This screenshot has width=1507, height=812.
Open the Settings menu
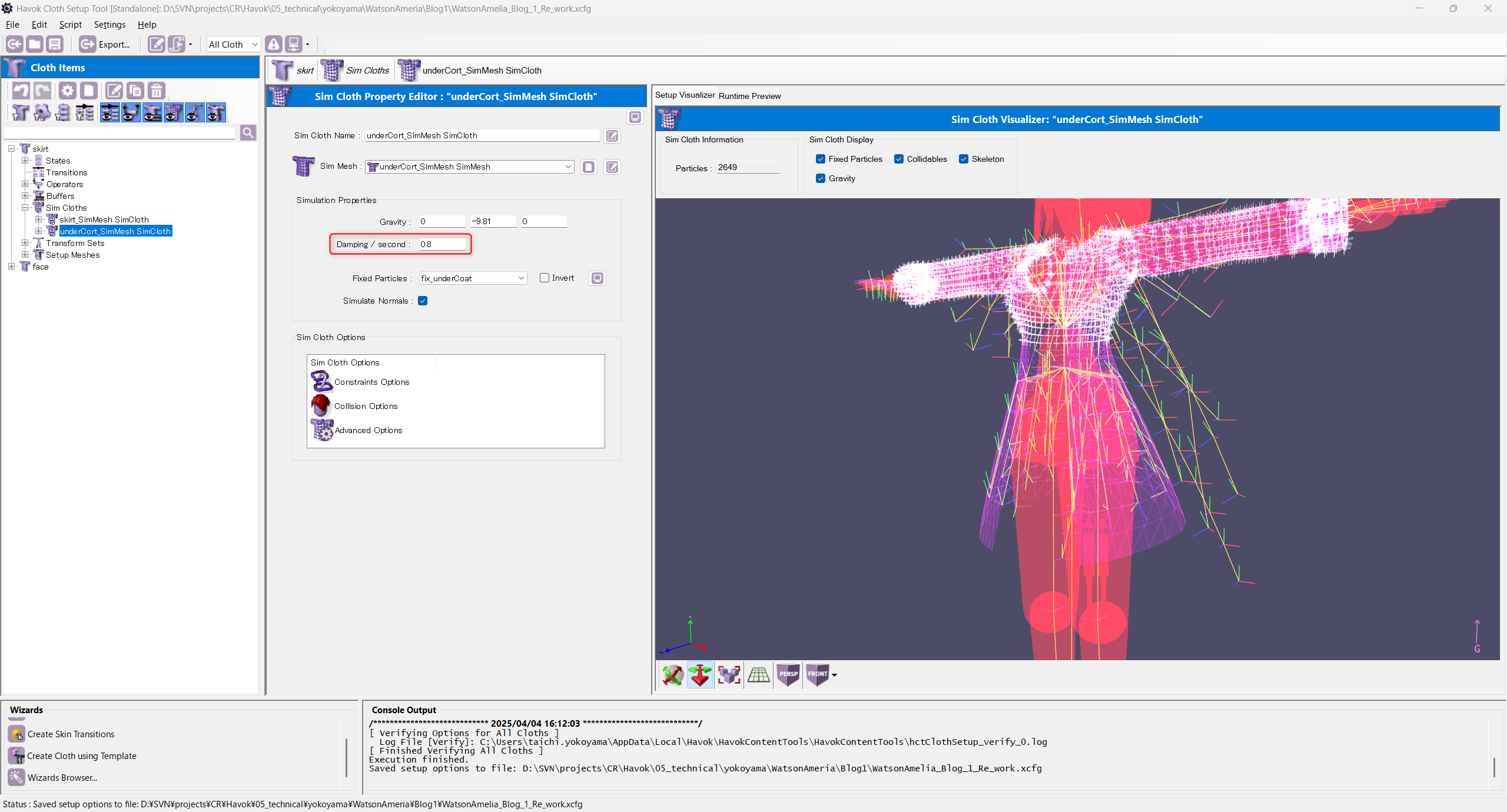109,25
